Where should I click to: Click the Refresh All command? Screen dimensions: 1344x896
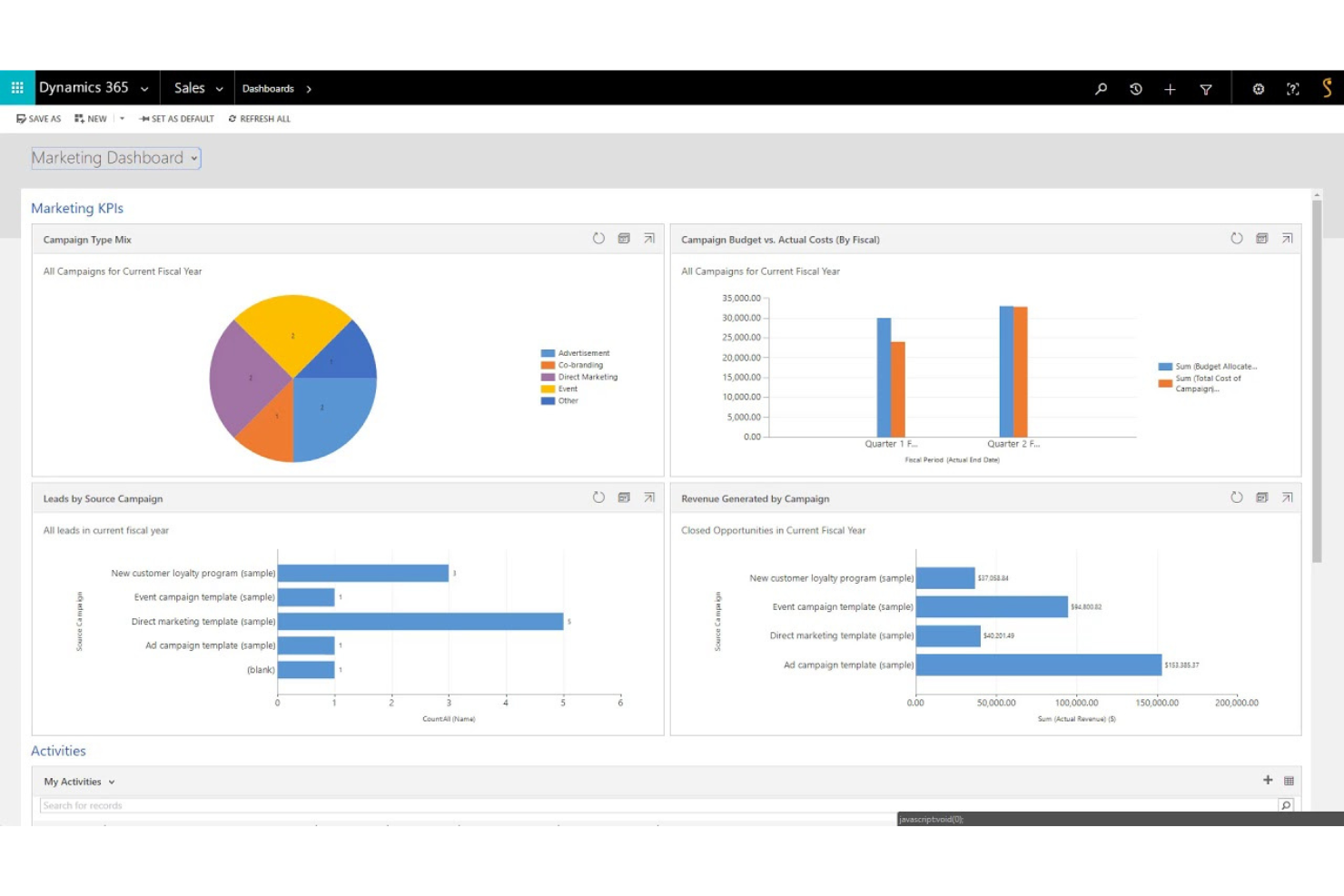click(x=260, y=118)
